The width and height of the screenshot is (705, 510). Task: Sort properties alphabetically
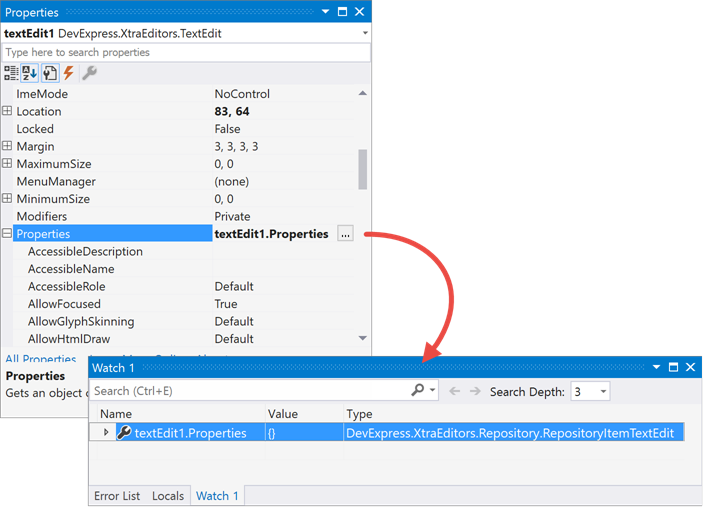pyautogui.click(x=30, y=73)
